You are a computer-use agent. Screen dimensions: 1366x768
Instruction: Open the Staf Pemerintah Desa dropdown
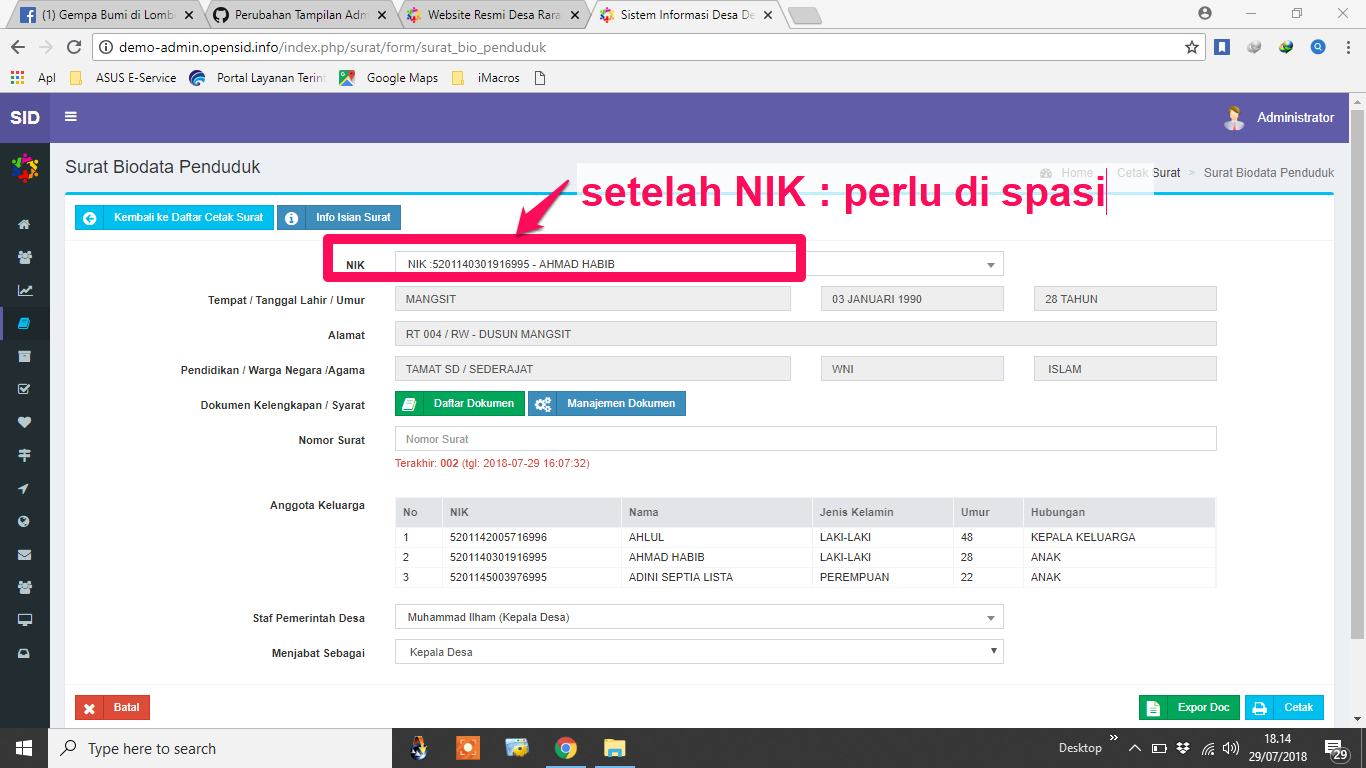point(988,616)
